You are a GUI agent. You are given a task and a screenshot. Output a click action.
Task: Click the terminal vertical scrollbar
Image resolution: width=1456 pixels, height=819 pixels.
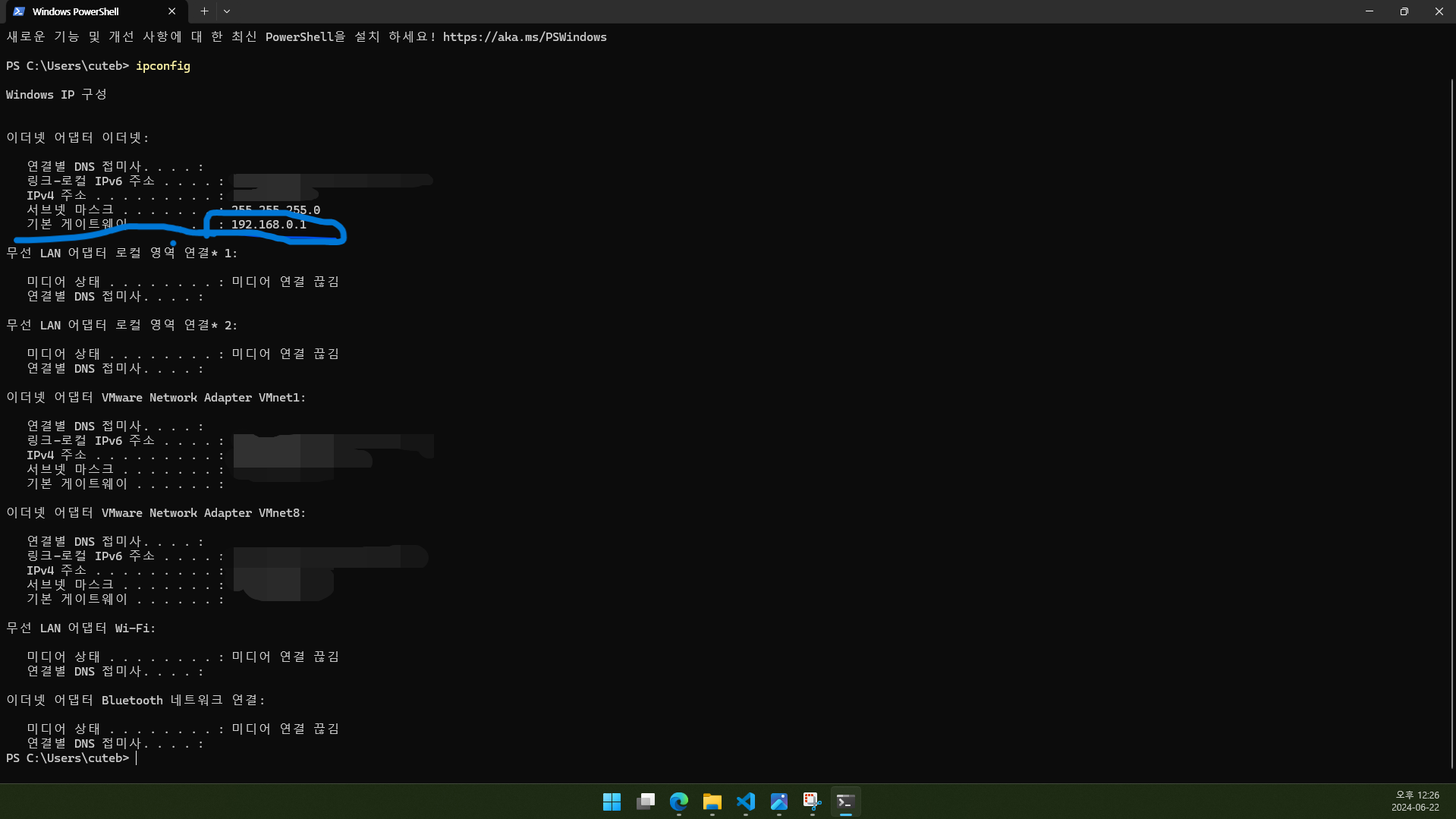[1451, 425]
